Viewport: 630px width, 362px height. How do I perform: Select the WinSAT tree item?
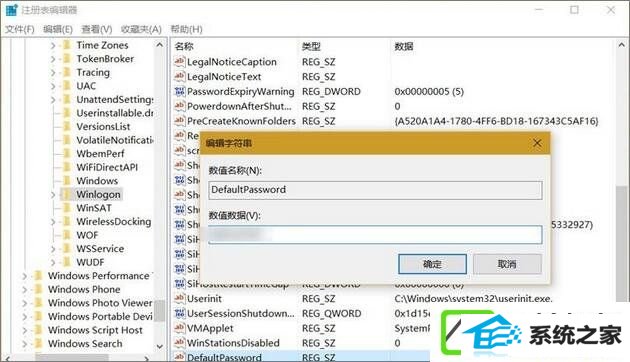94,208
